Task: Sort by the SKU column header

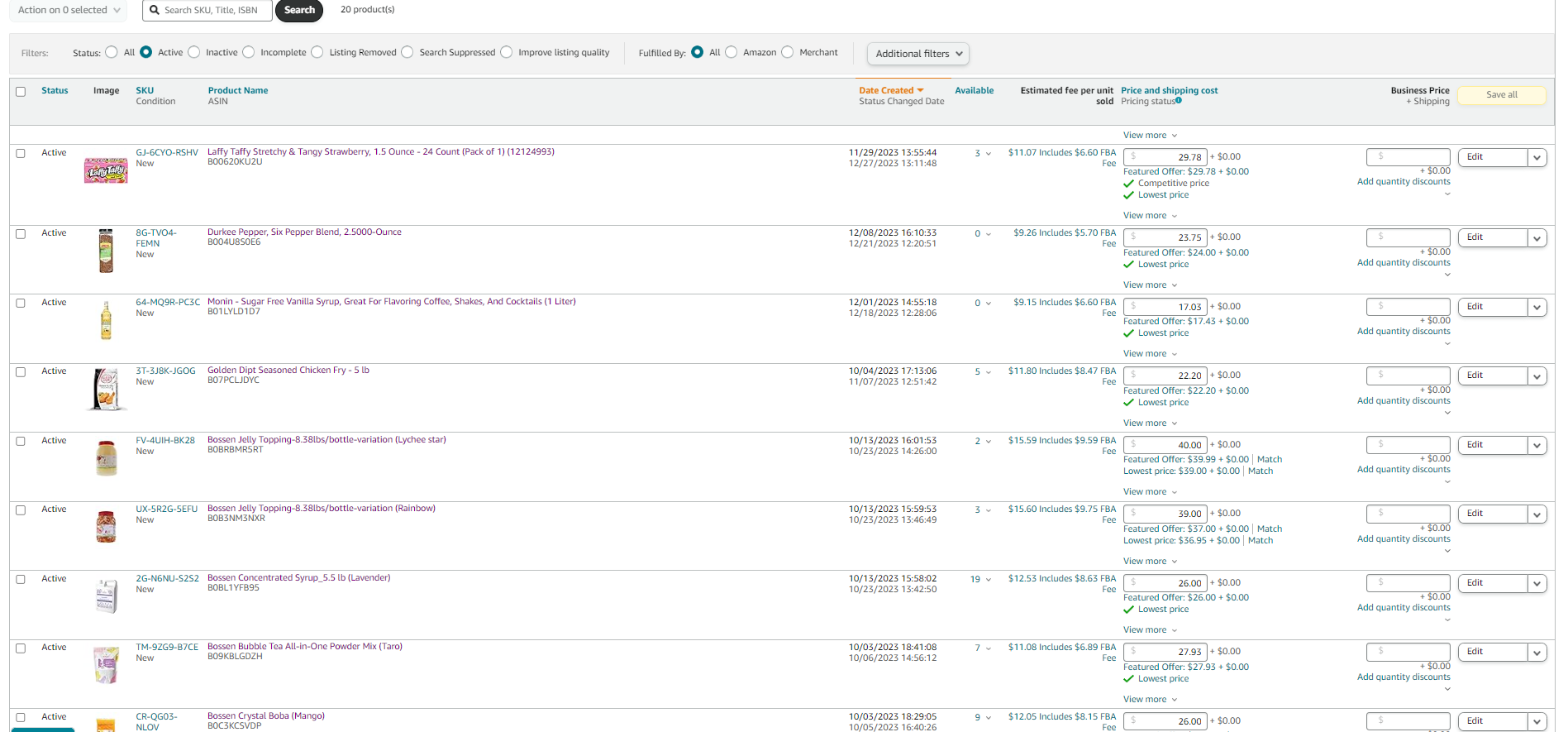Action: click(x=145, y=90)
